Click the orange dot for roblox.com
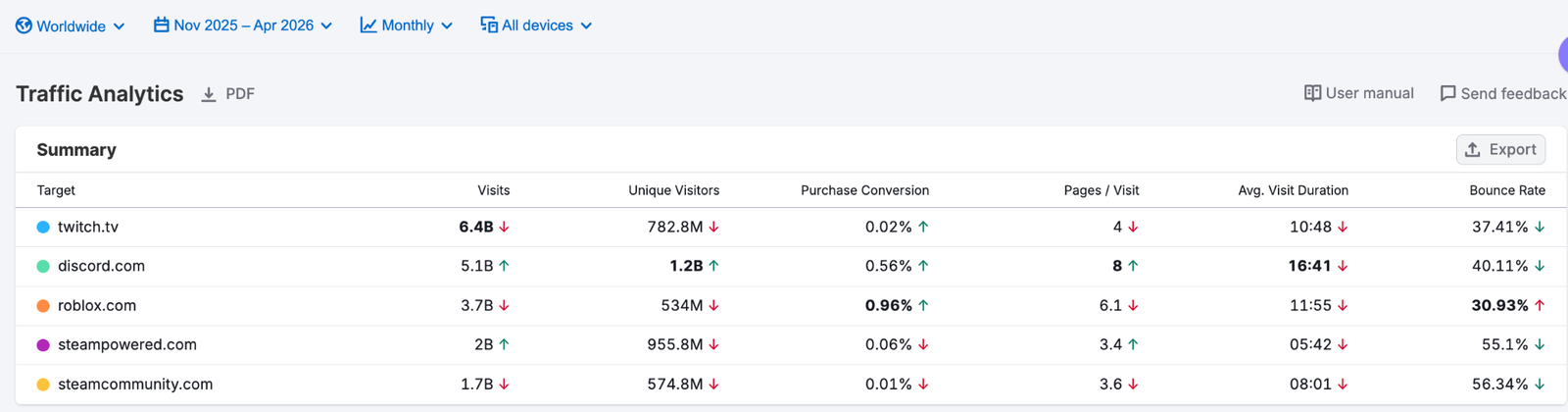The width and height of the screenshot is (1568, 412). point(43,305)
